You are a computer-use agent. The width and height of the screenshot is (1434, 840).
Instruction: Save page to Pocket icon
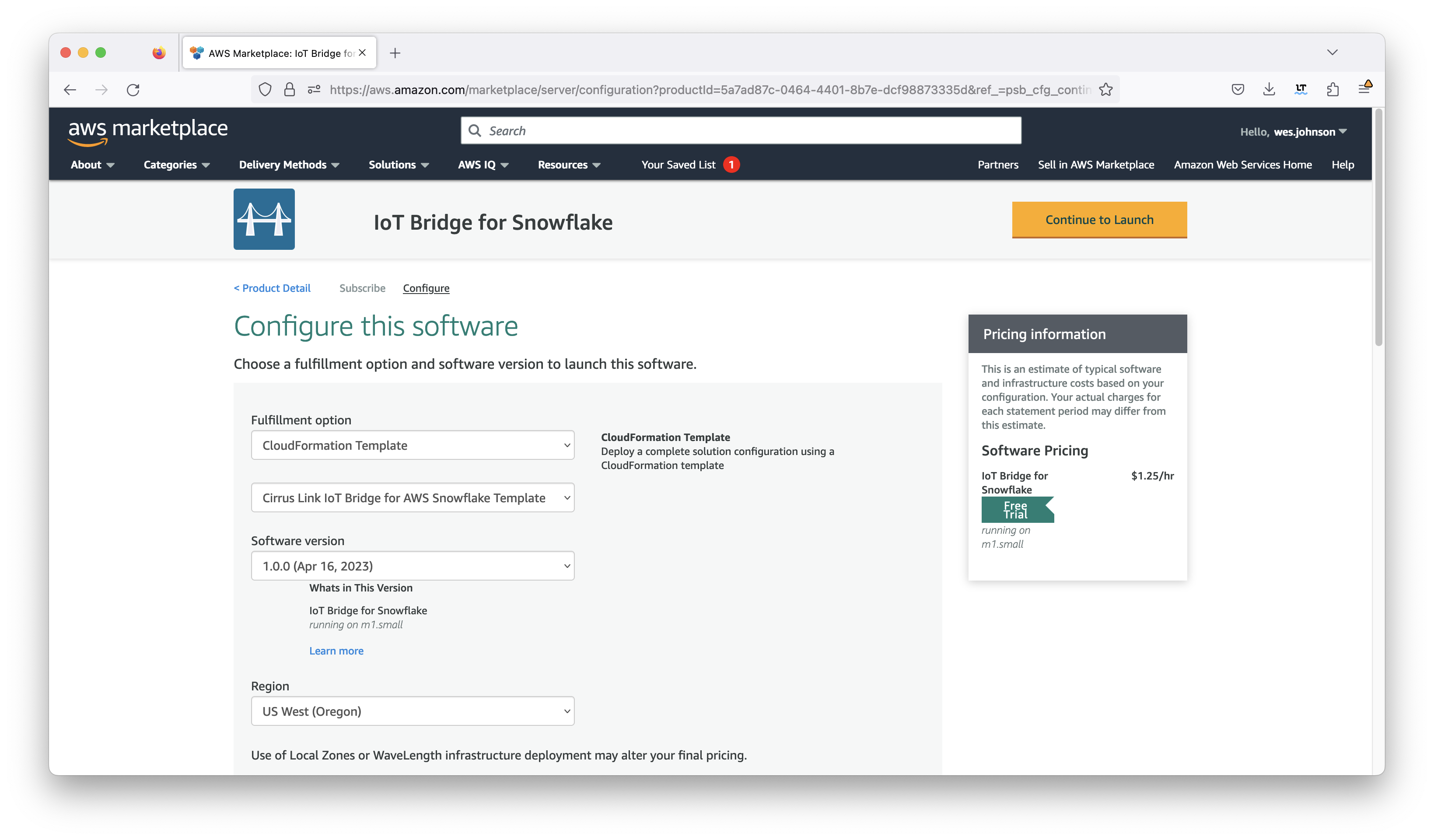click(1238, 89)
